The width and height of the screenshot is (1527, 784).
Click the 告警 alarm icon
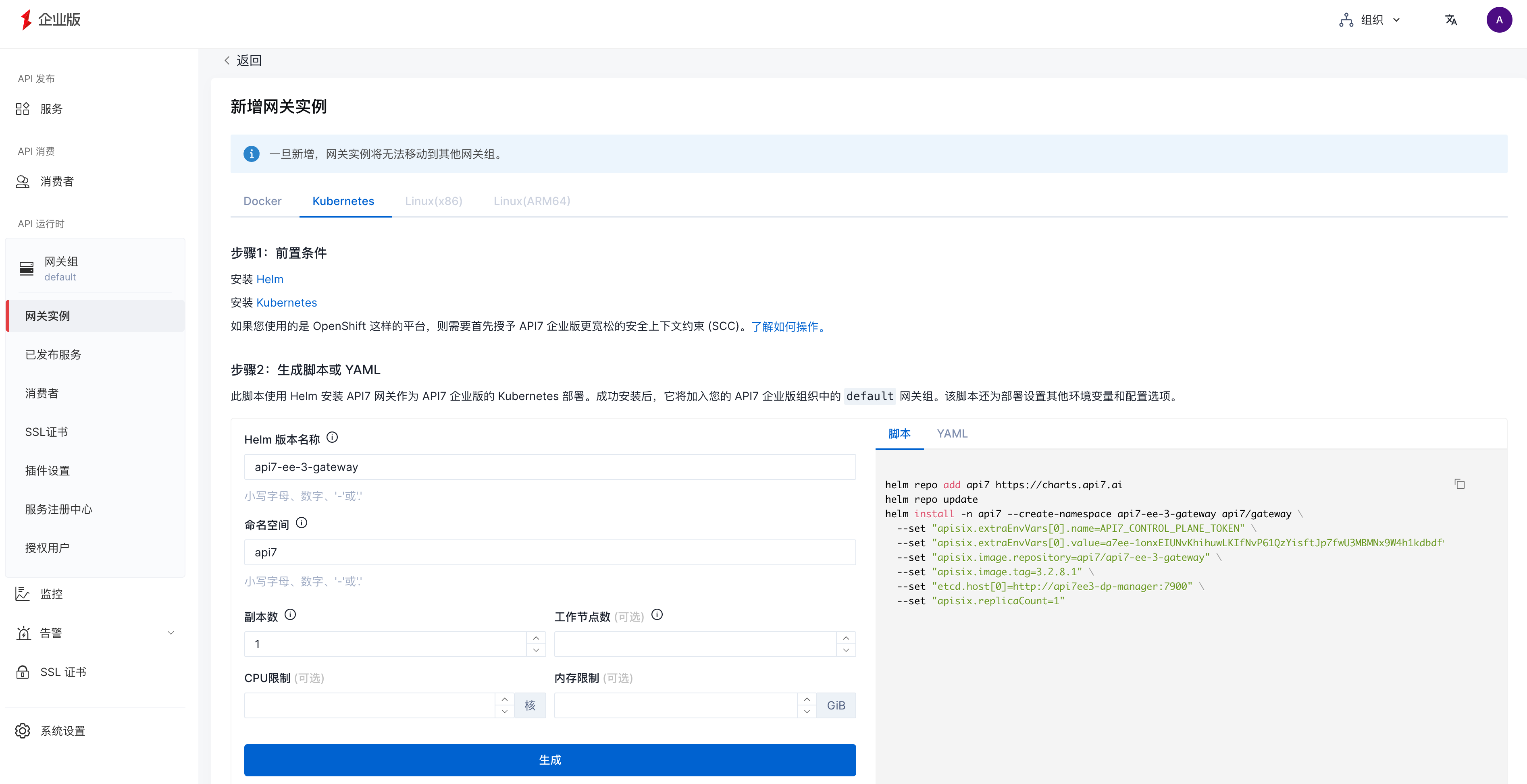23,633
